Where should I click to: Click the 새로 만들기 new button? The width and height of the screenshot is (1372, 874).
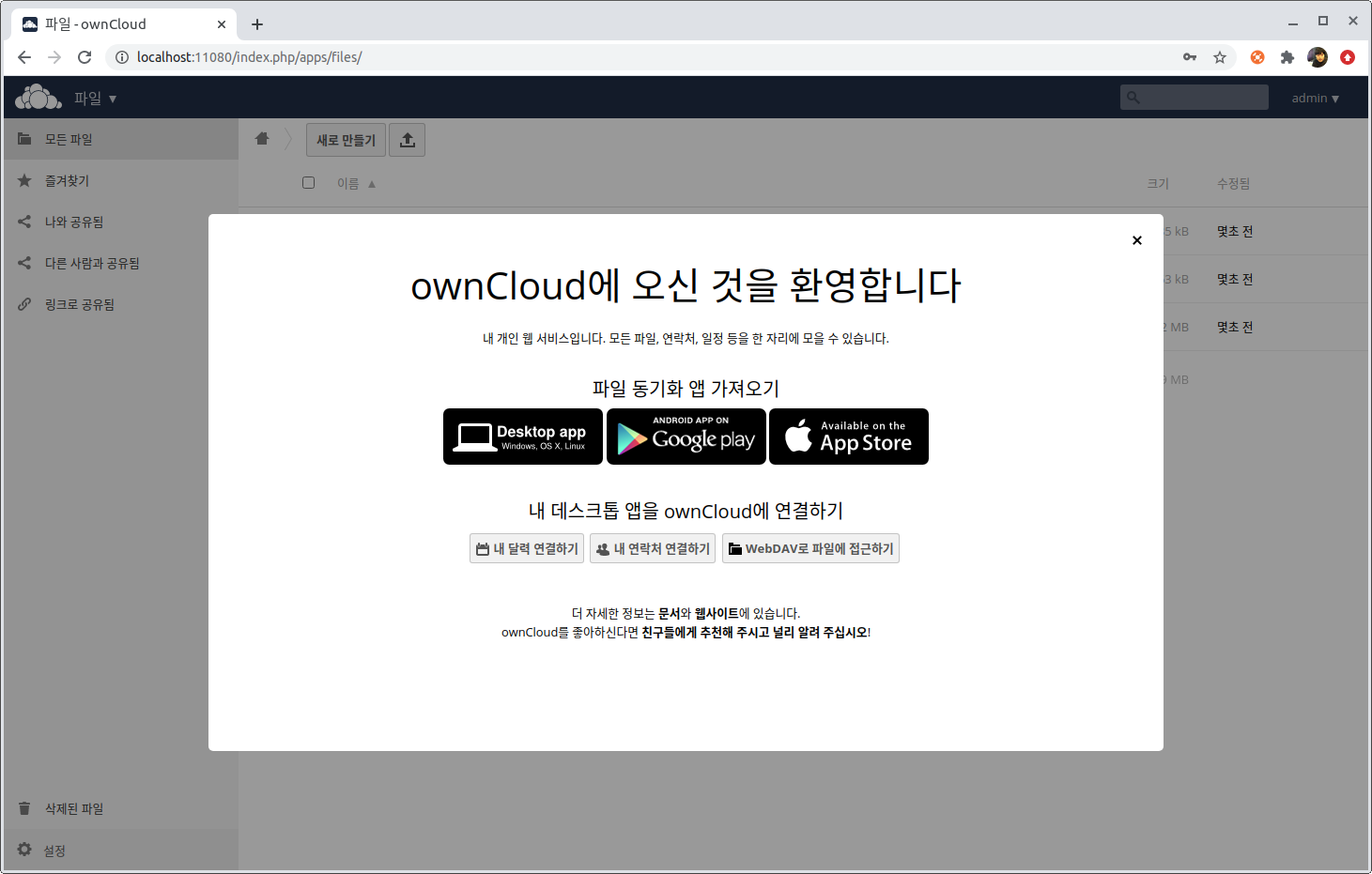click(346, 140)
